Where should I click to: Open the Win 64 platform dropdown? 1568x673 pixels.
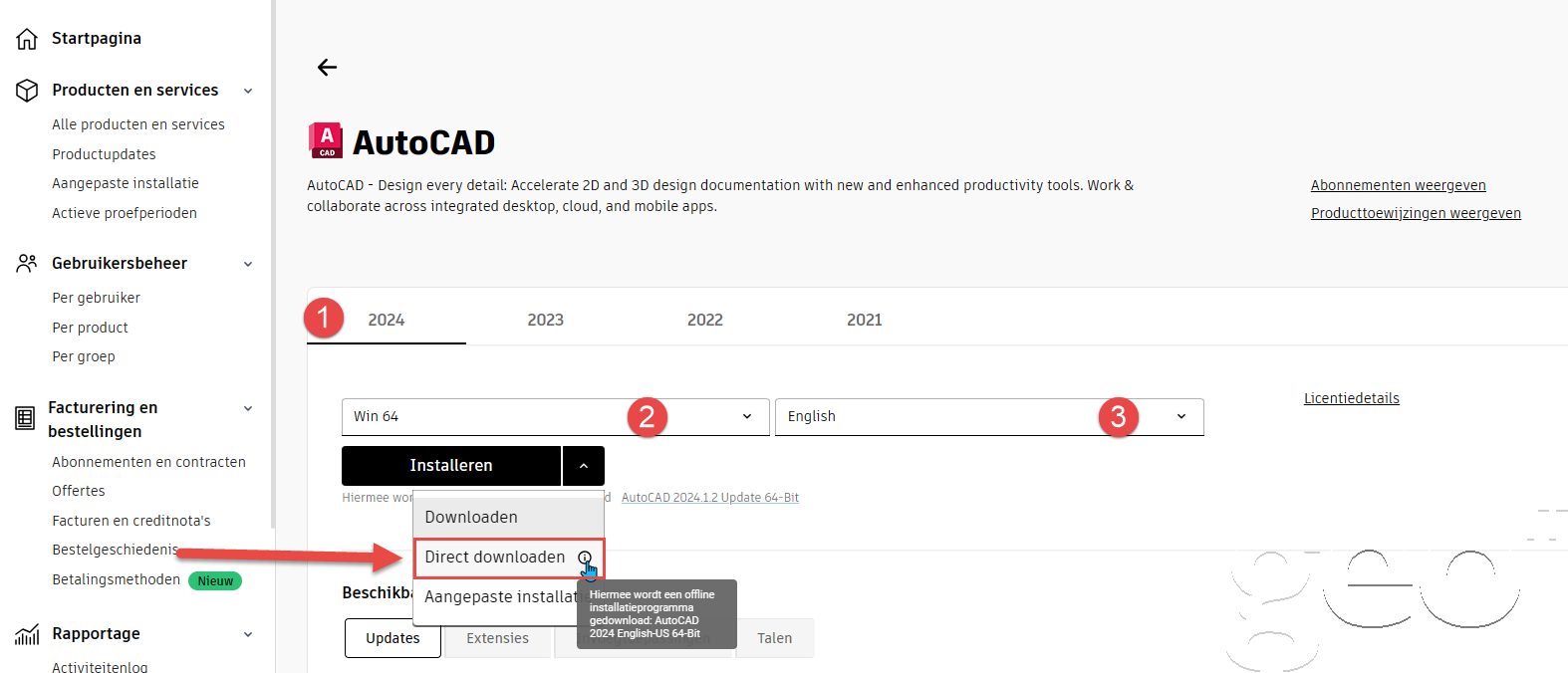(556, 417)
